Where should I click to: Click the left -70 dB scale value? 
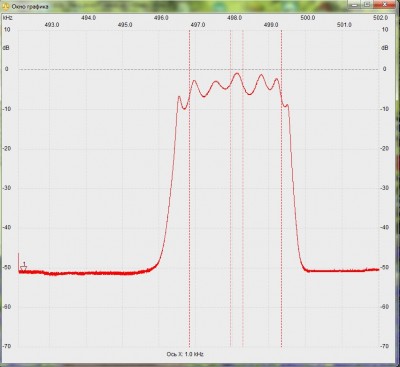point(7,346)
